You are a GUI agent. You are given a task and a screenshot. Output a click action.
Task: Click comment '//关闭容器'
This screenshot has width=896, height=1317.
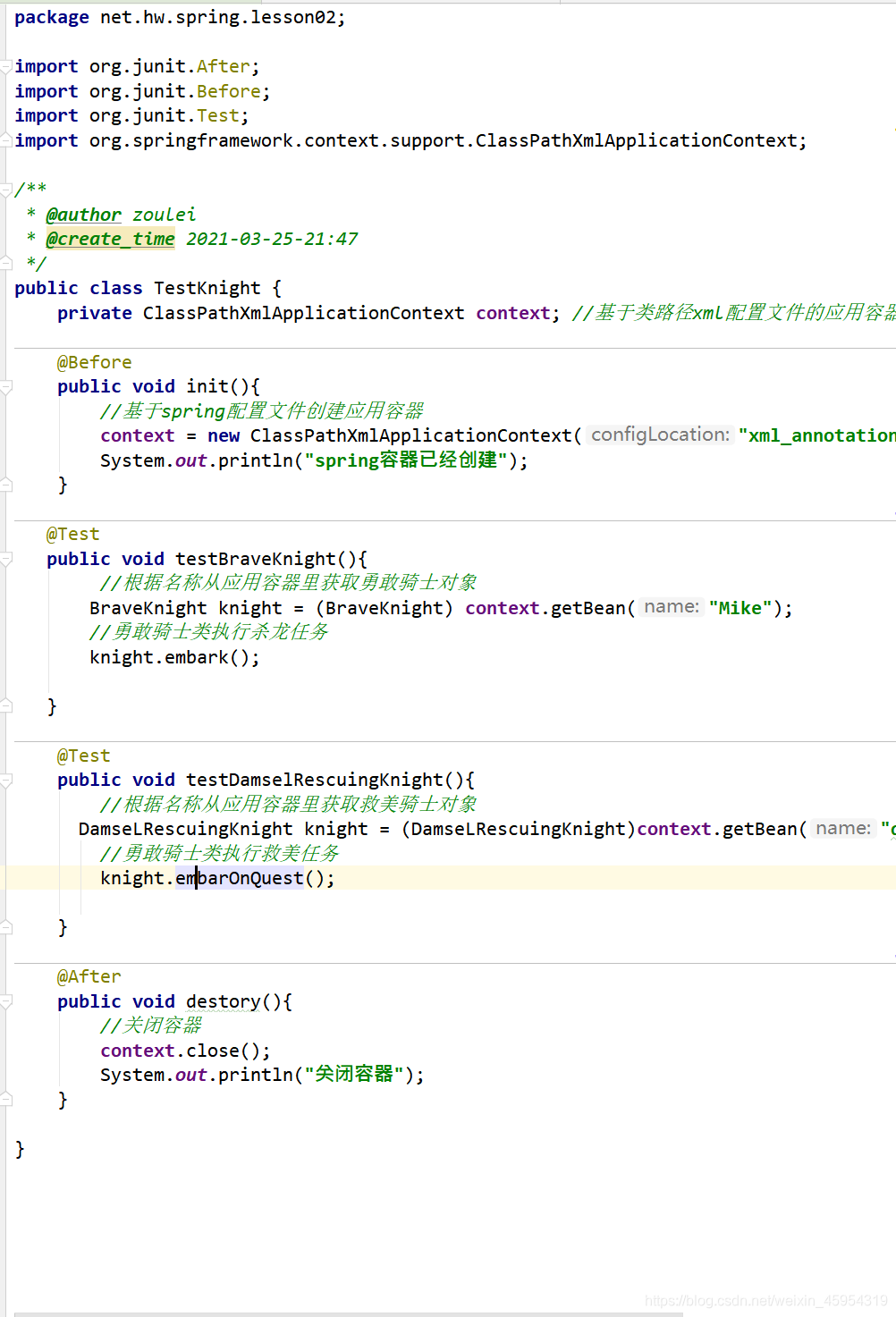coord(152,1026)
